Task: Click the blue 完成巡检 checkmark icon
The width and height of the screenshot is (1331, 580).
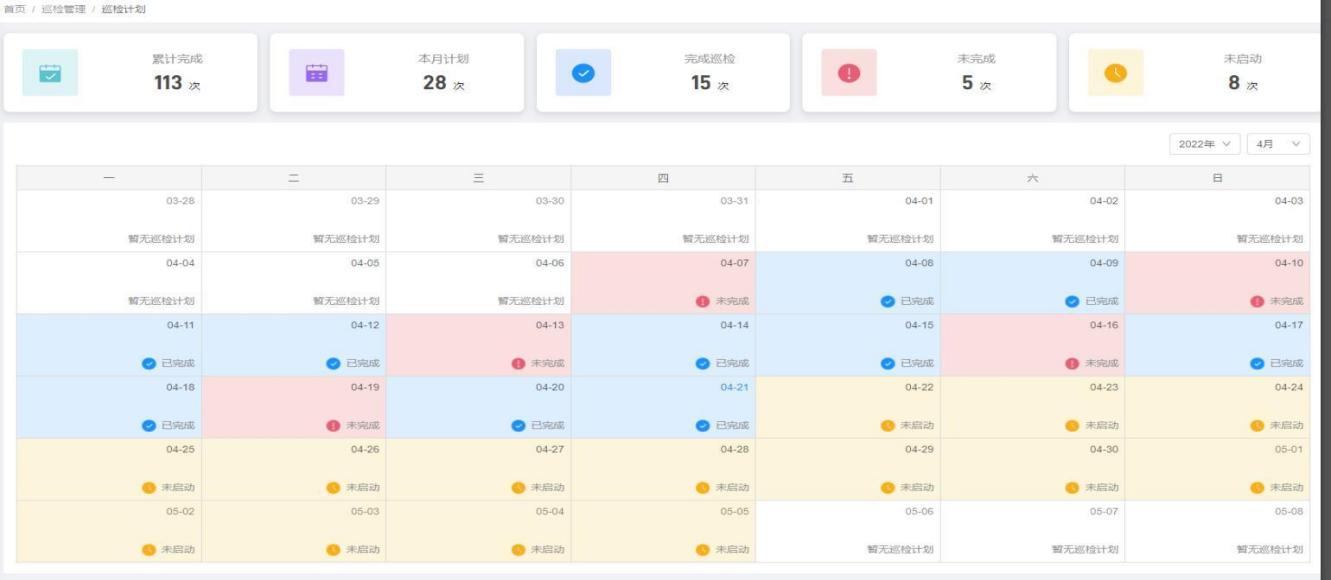Action: click(582, 73)
